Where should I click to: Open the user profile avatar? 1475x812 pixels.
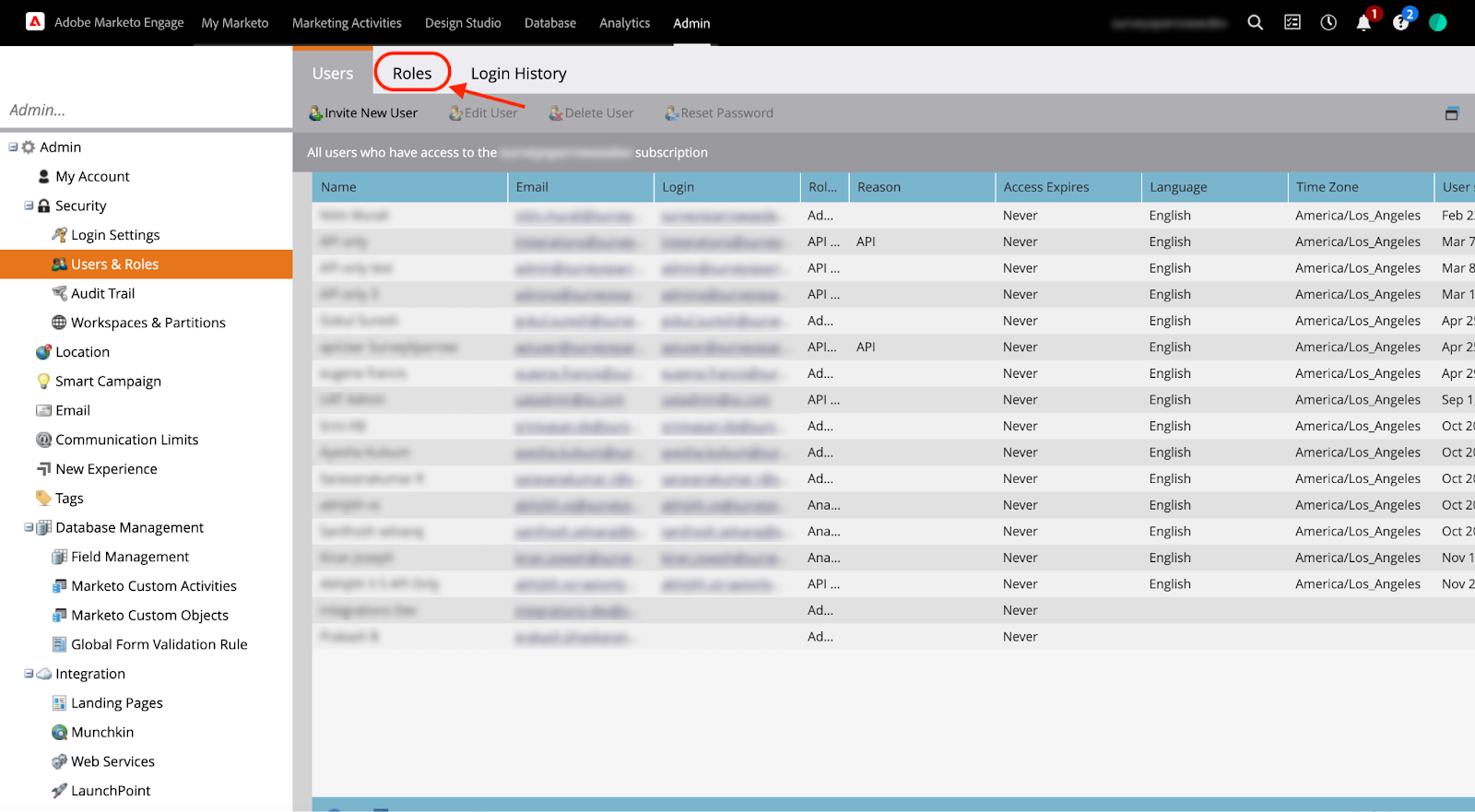tap(1437, 23)
